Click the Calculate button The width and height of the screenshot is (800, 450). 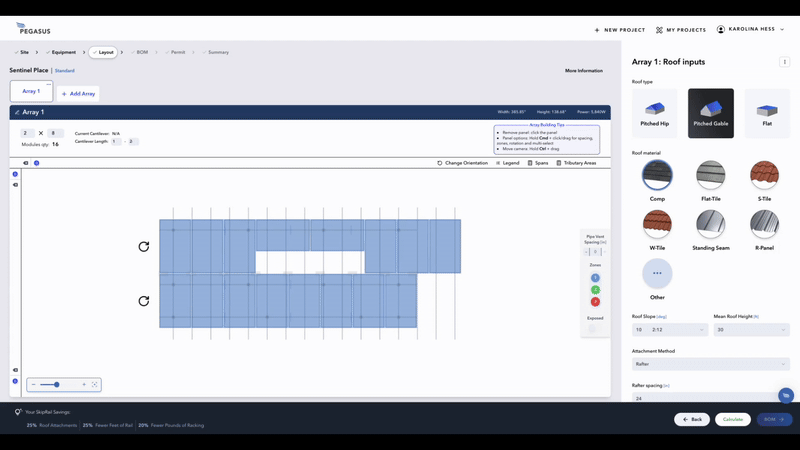733,419
